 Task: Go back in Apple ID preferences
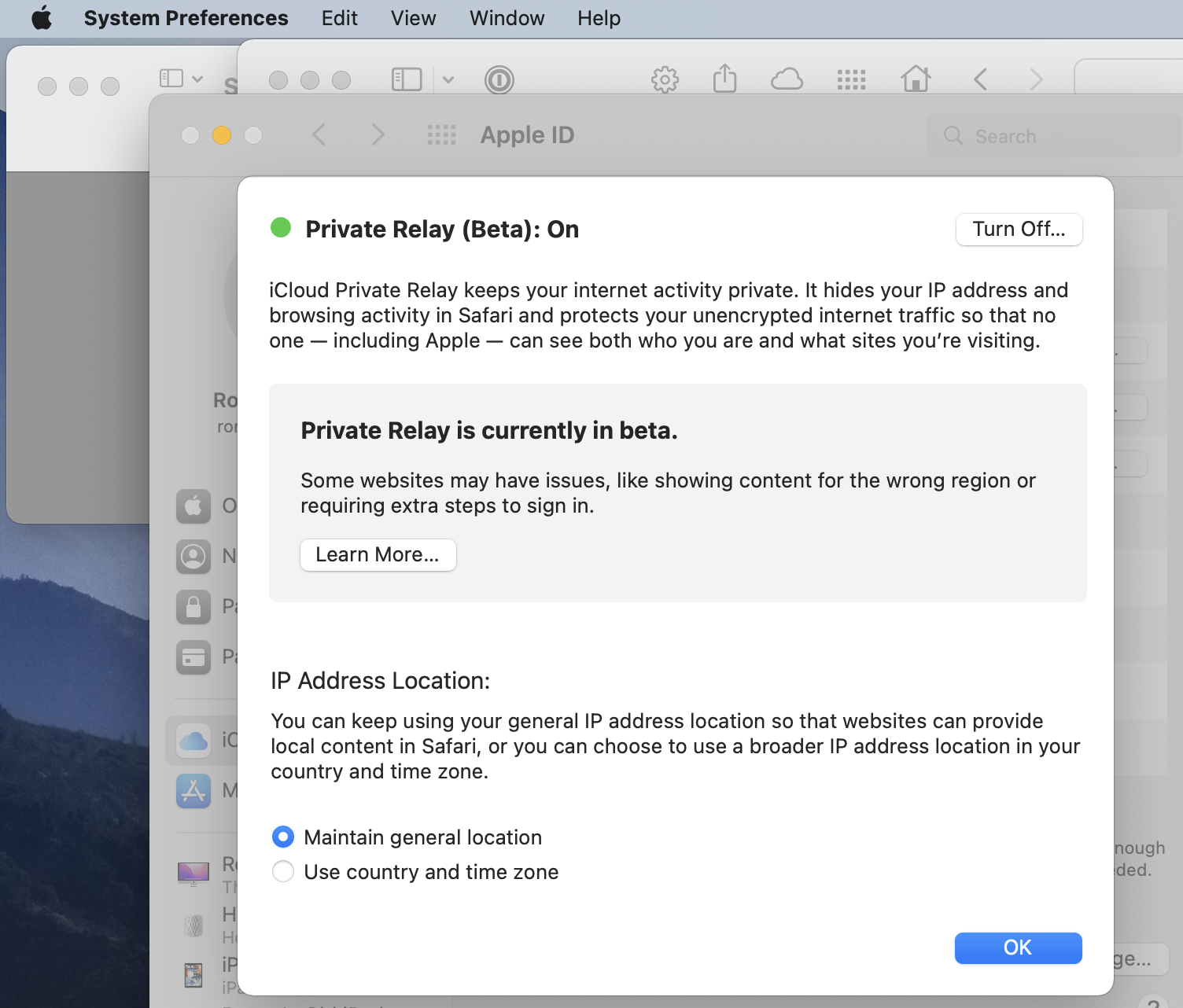click(x=319, y=134)
